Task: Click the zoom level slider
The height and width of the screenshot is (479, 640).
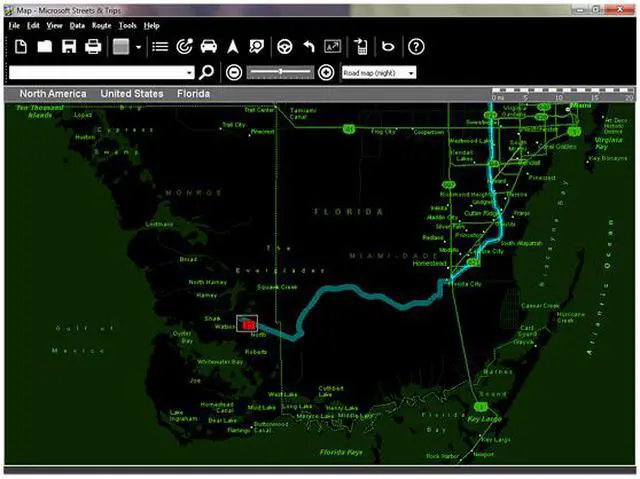Action: (280, 72)
